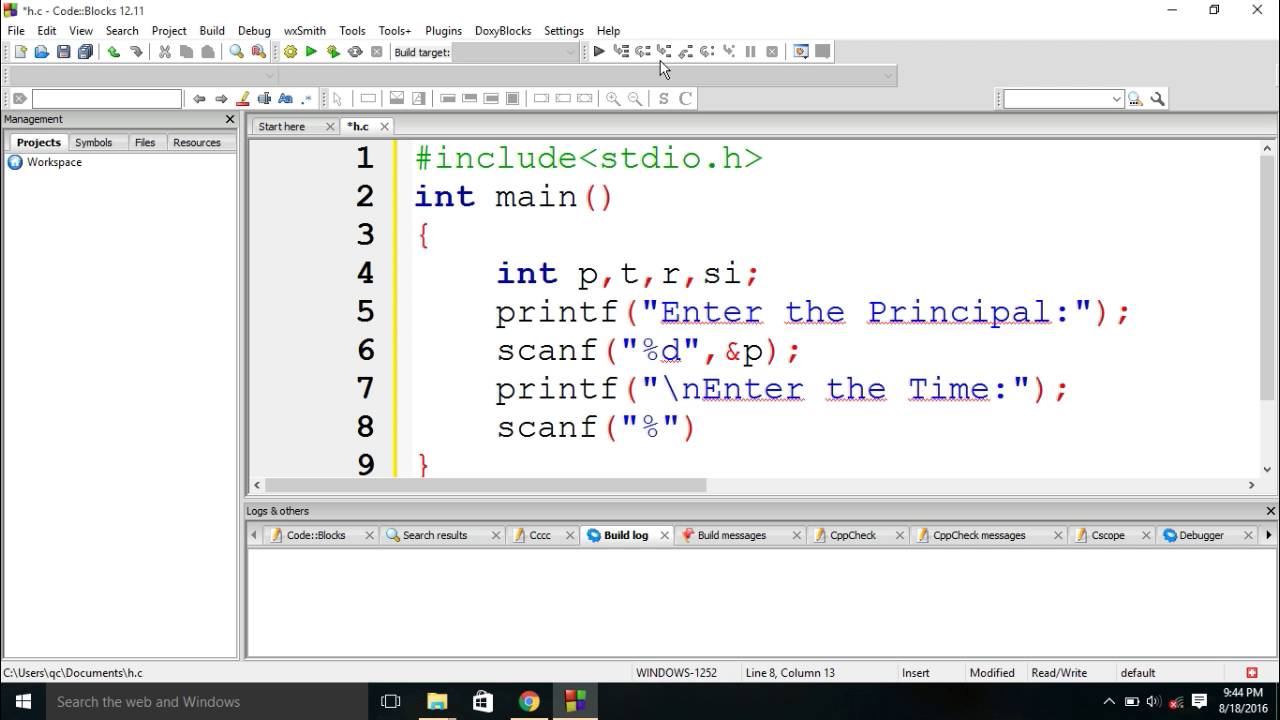1280x720 pixels.
Task: Build the project with the gear icon
Action: (290, 52)
